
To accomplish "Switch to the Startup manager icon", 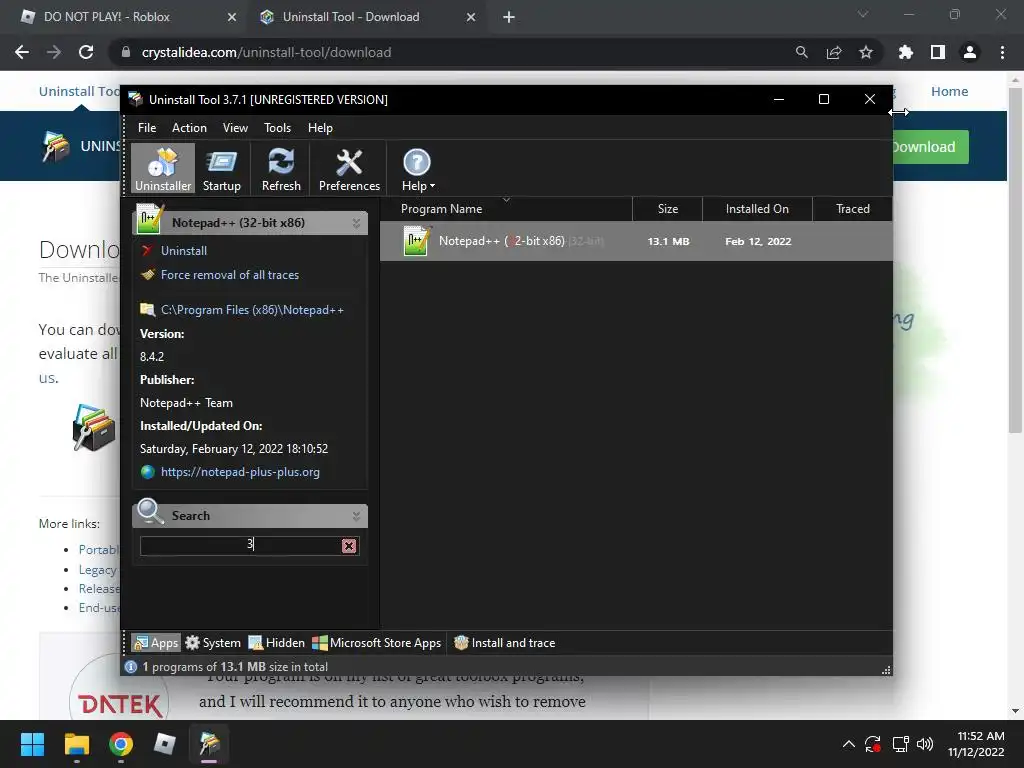I will [x=221, y=169].
